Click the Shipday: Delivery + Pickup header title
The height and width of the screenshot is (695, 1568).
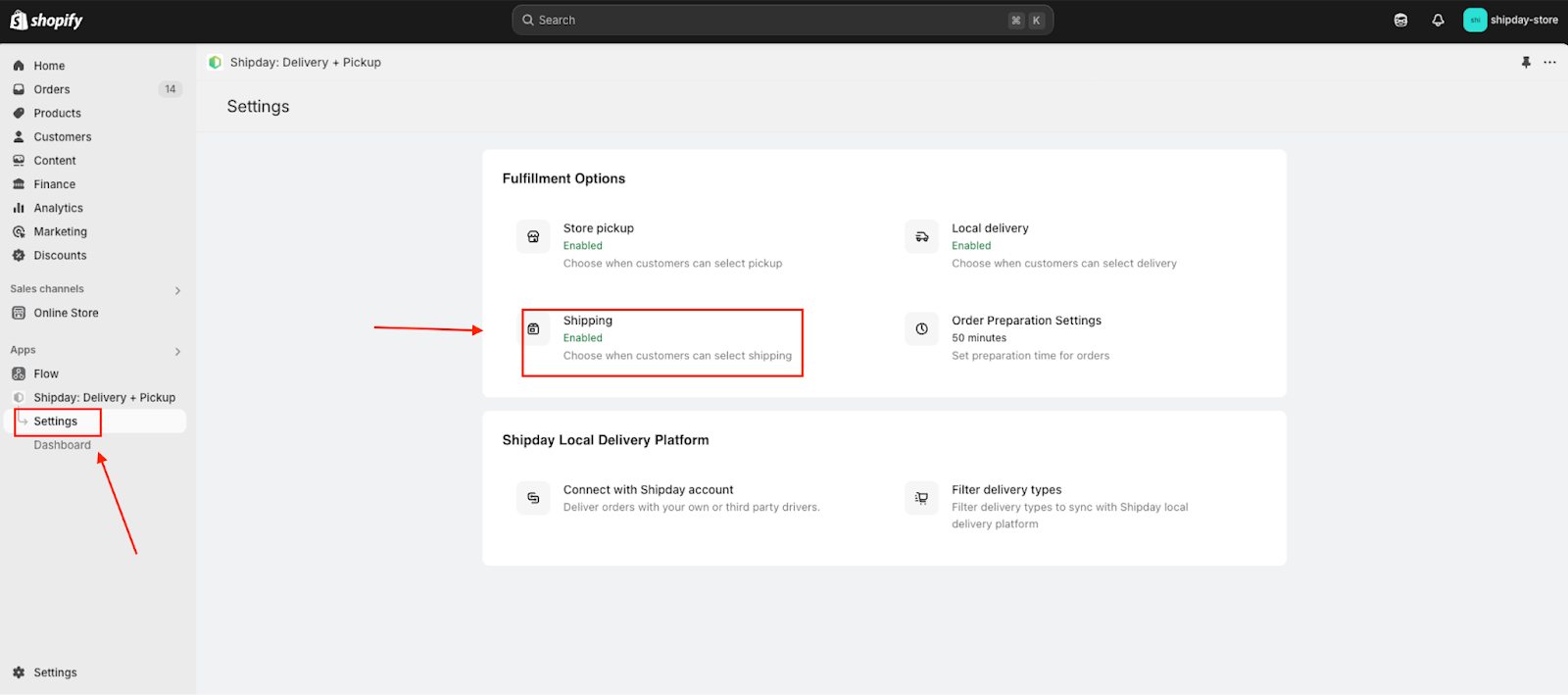(x=306, y=62)
